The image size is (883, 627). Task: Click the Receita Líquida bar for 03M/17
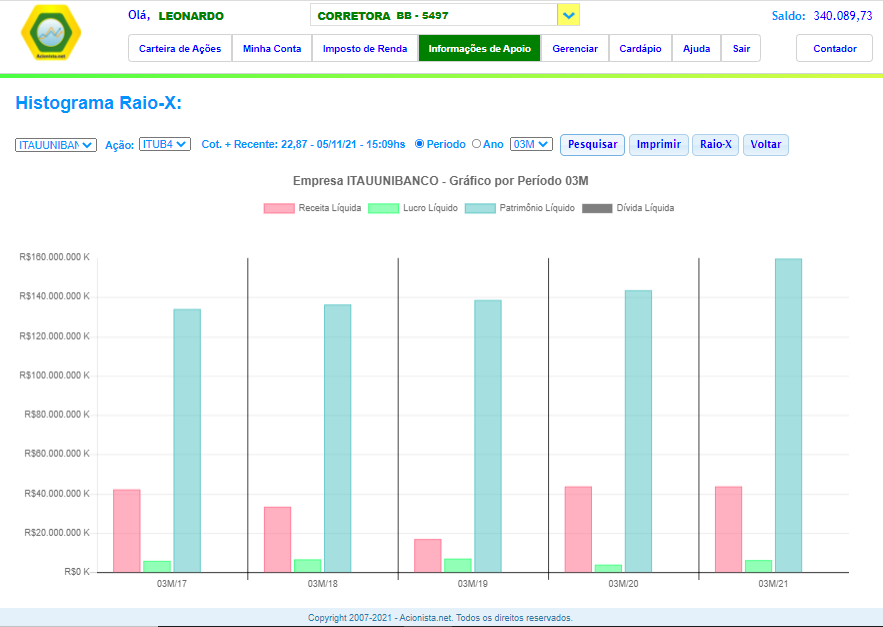tap(127, 531)
